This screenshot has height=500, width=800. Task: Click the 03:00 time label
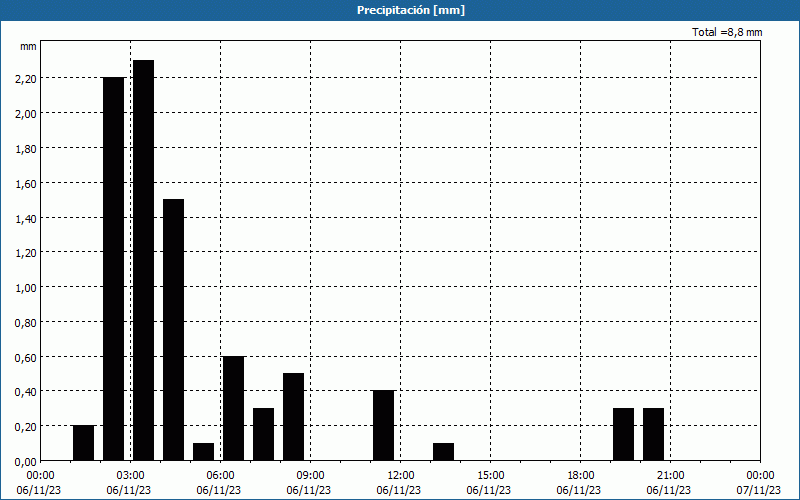click(x=131, y=476)
